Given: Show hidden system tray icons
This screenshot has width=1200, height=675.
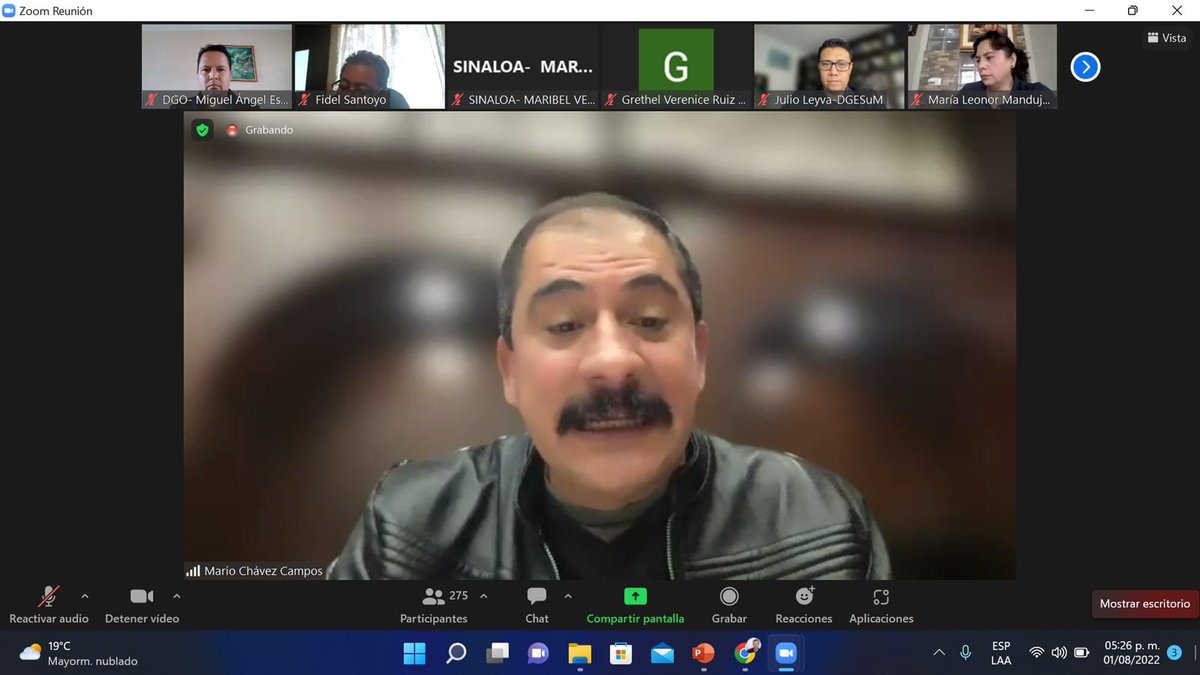Looking at the screenshot, I should pos(939,653).
